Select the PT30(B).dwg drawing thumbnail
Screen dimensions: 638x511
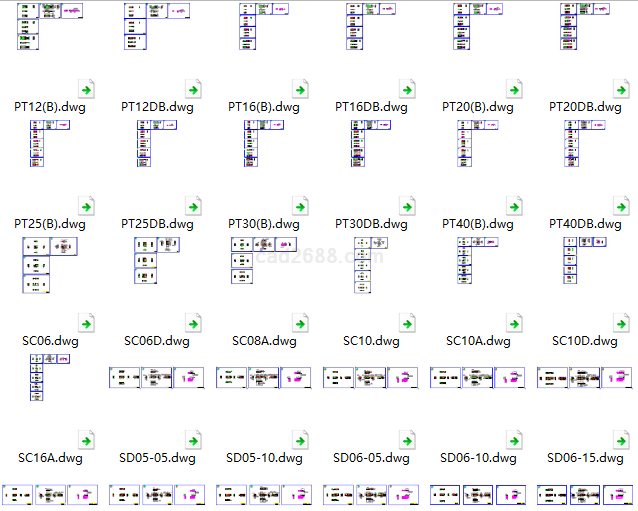263,143
